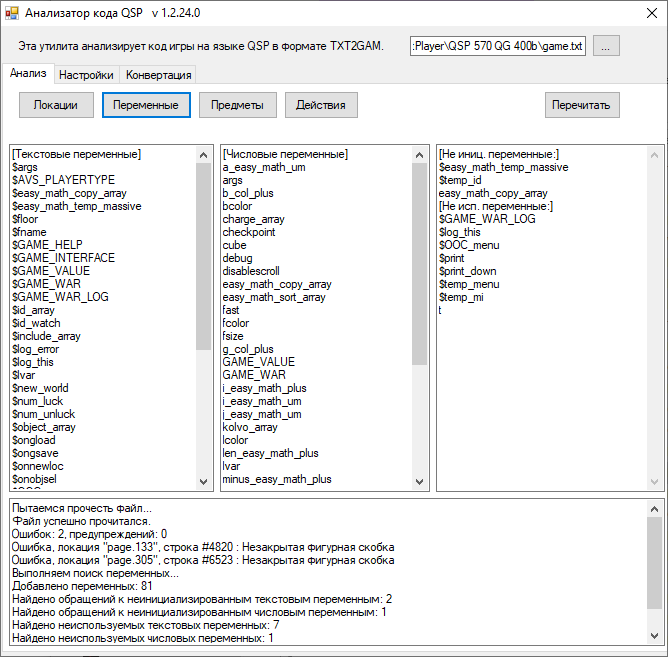The image size is (668, 657).
Task: Click the browse file "..." button
Action: pyautogui.click(x=608, y=46)
